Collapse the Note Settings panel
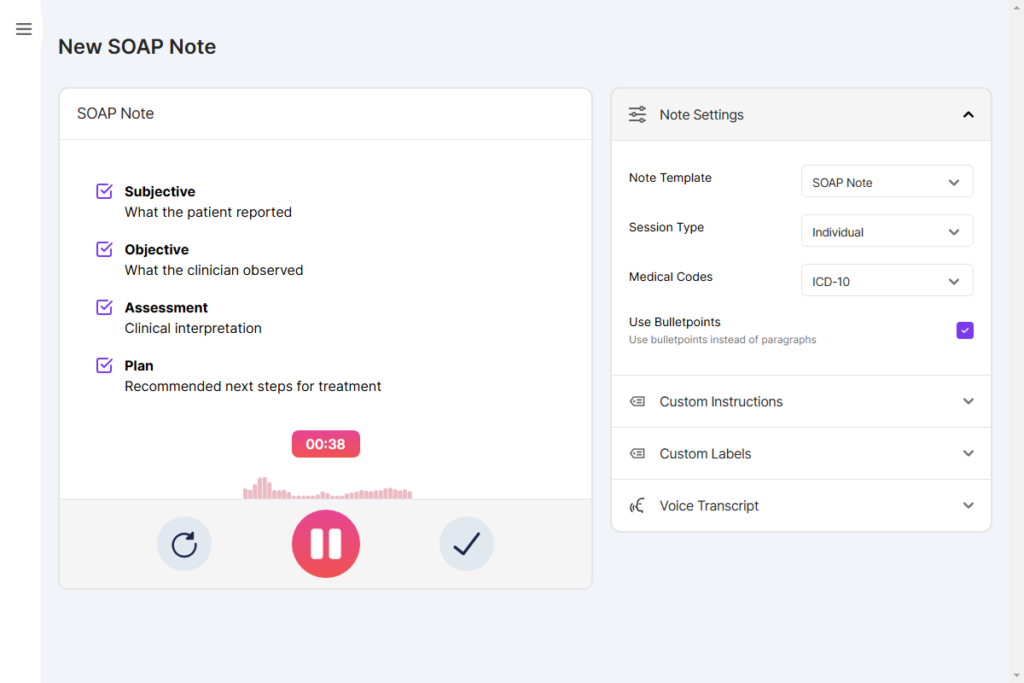 point(968,114)
